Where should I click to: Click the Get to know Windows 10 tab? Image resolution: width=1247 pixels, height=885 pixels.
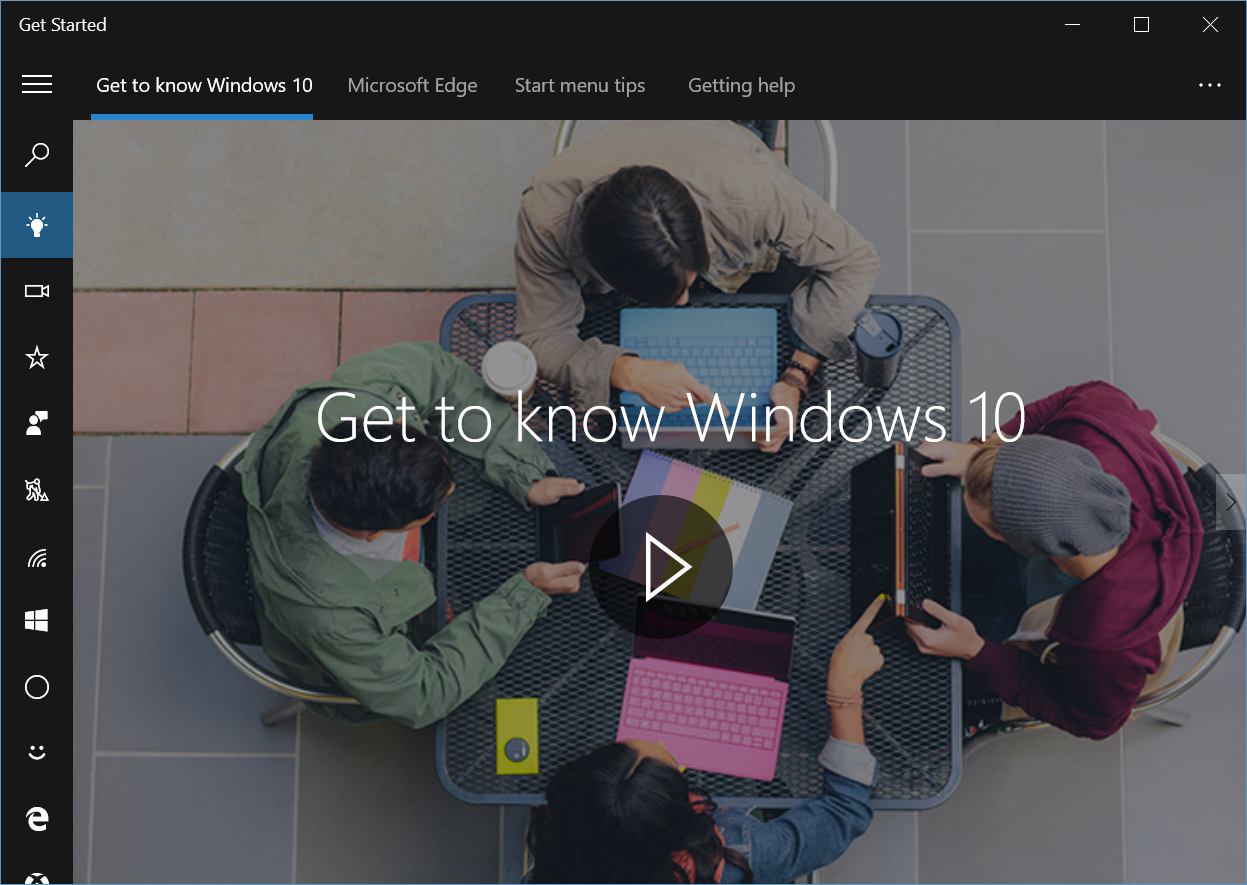(x=204, y=86)
